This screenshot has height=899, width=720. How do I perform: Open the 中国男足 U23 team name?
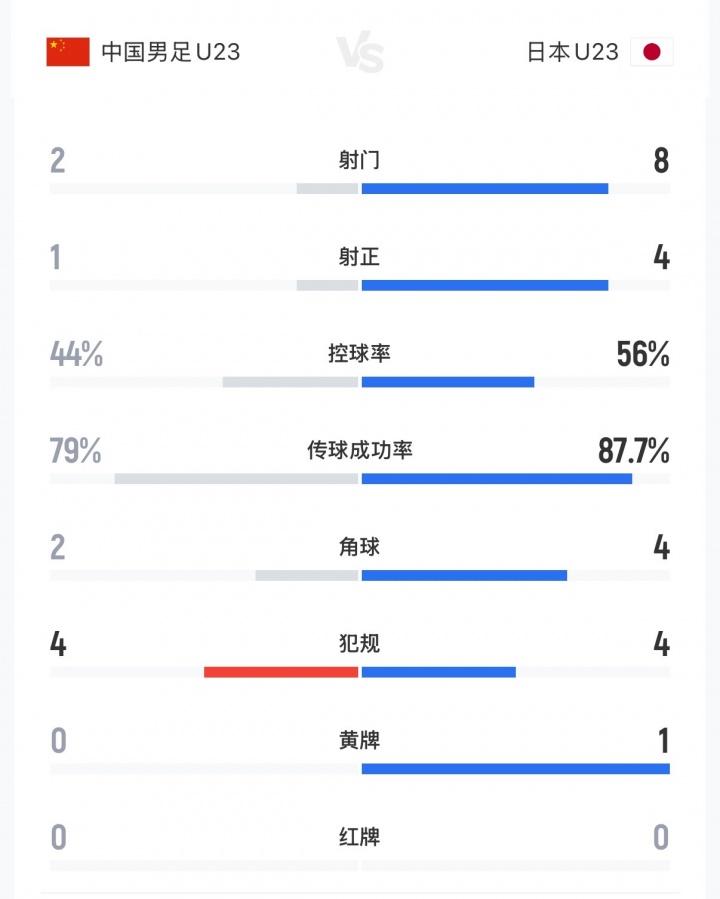pyautogui.click(x=170, y=52)
